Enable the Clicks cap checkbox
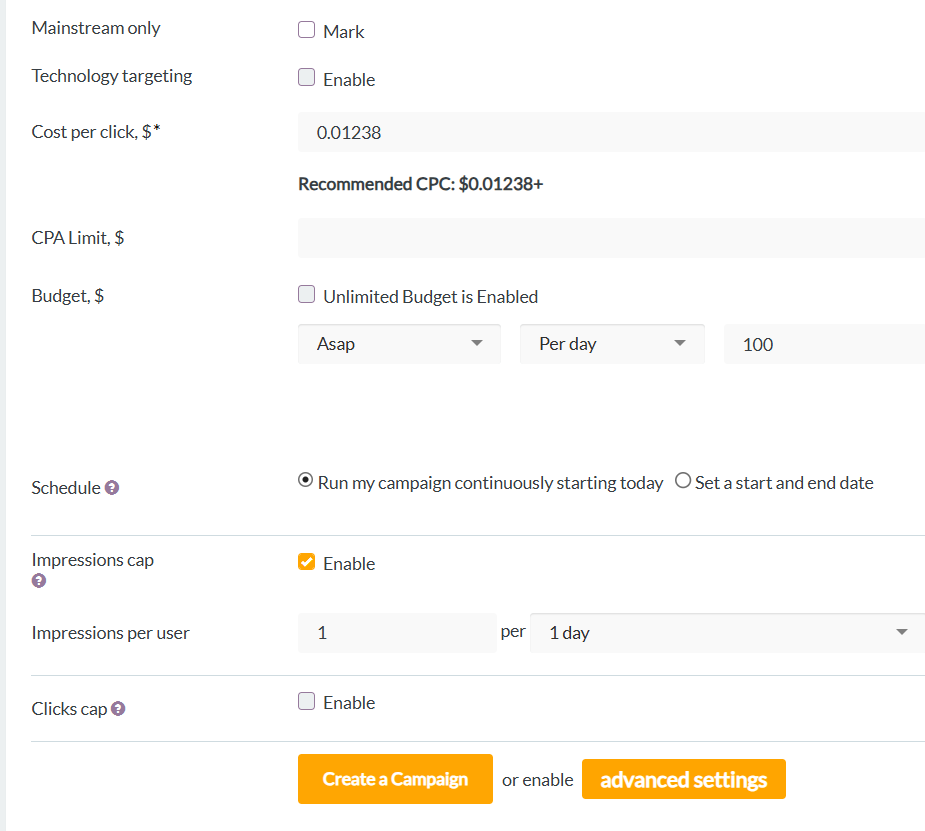Image resolution: width=925 pixels, height=831 pixels. tap(306, 701)
